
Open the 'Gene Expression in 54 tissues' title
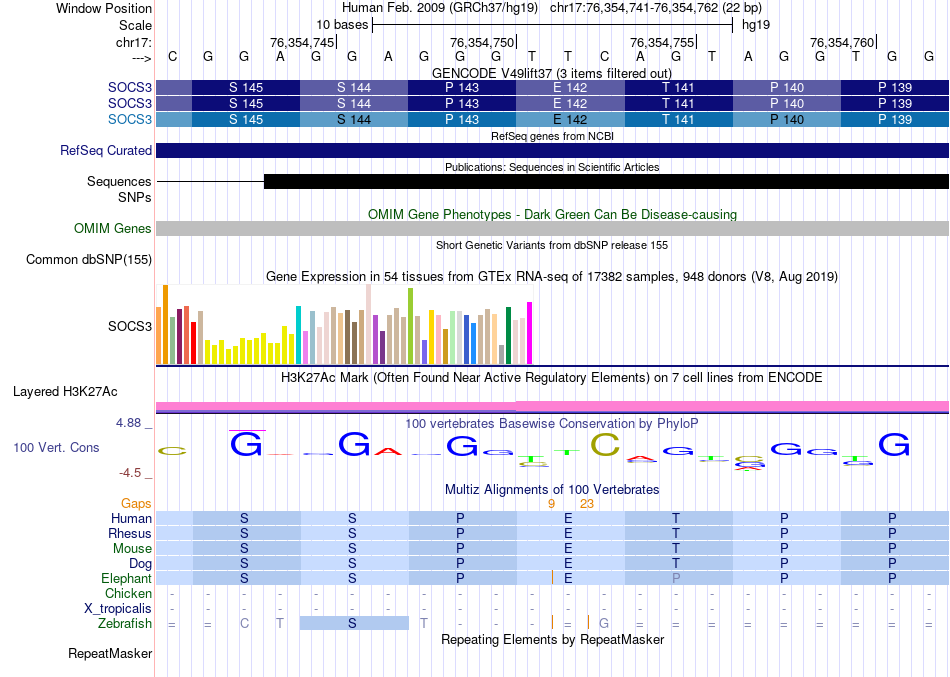click(552, 277)
